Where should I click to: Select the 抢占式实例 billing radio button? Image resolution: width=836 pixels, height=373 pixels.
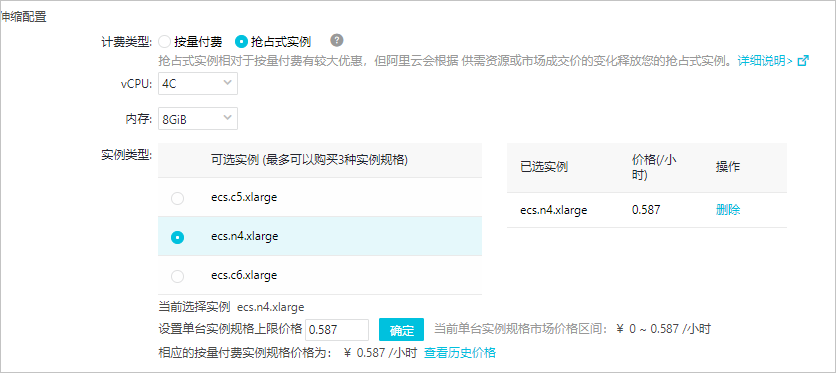coord(242,42)
